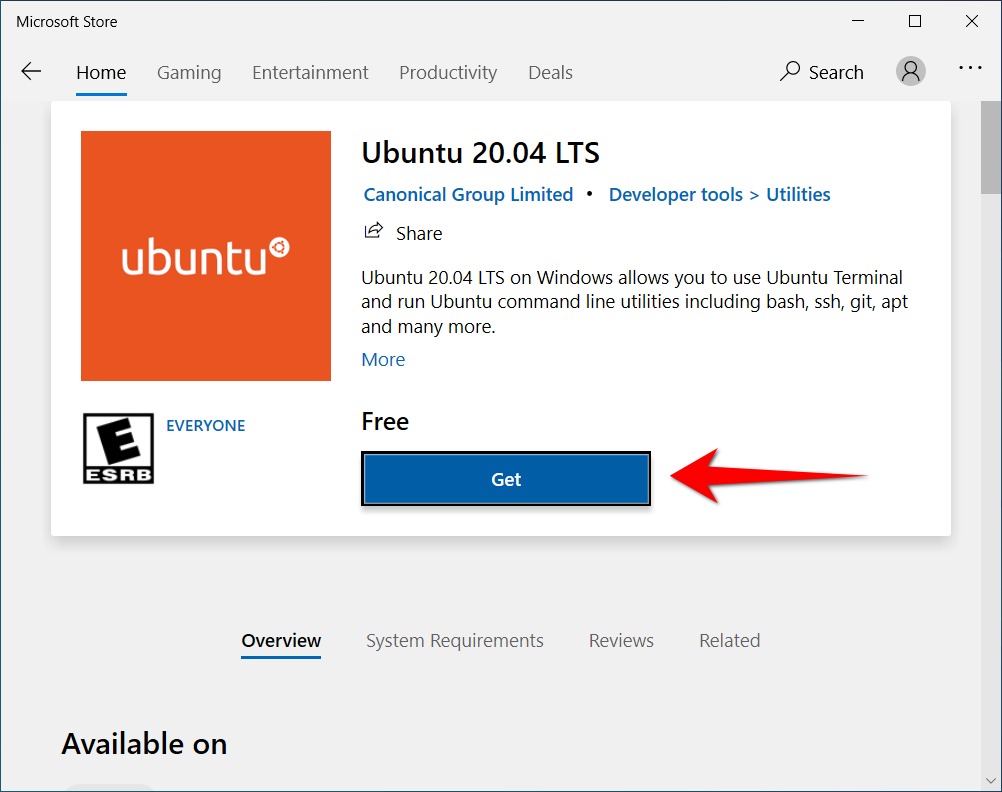1002x792 pixels.
Task: Open the Entertainment tab
Action: (x=310, y=73)
